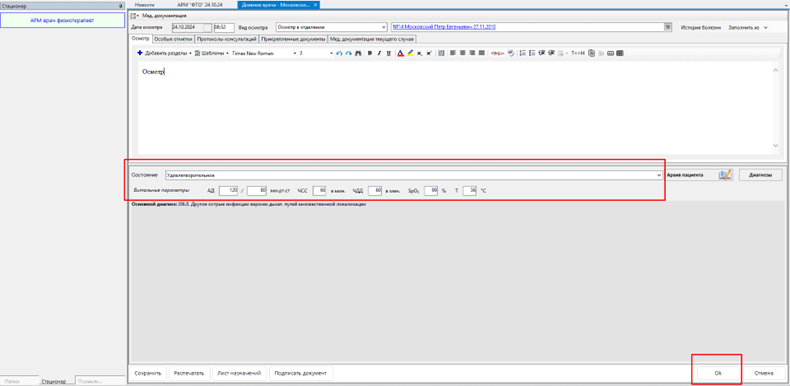This screenshot has width=790, height=386.
Task: Switch to Стационар bottom tab
Action: tap(54, 381)
